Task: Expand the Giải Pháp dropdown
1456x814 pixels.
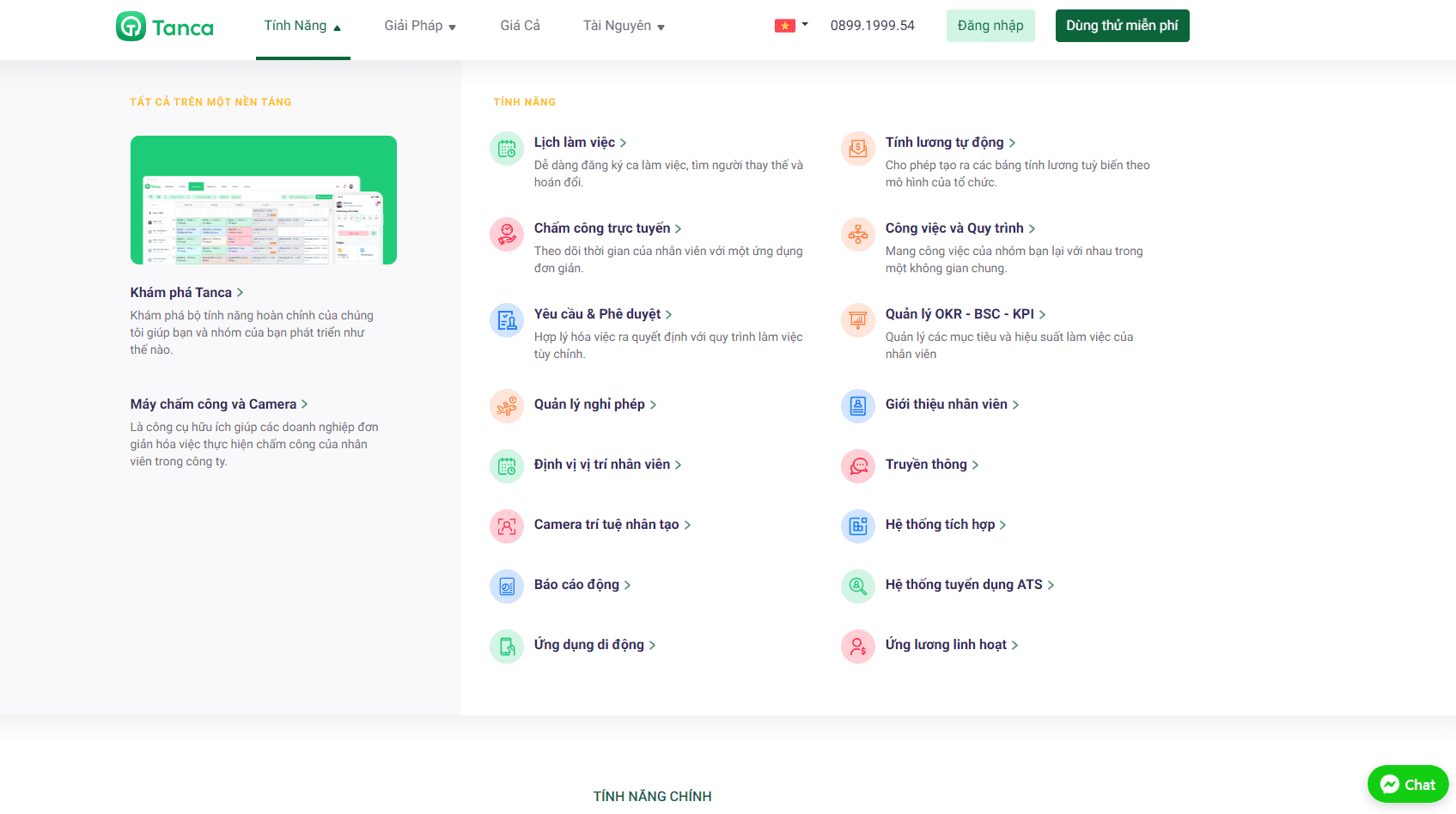Action: (419, 27)
